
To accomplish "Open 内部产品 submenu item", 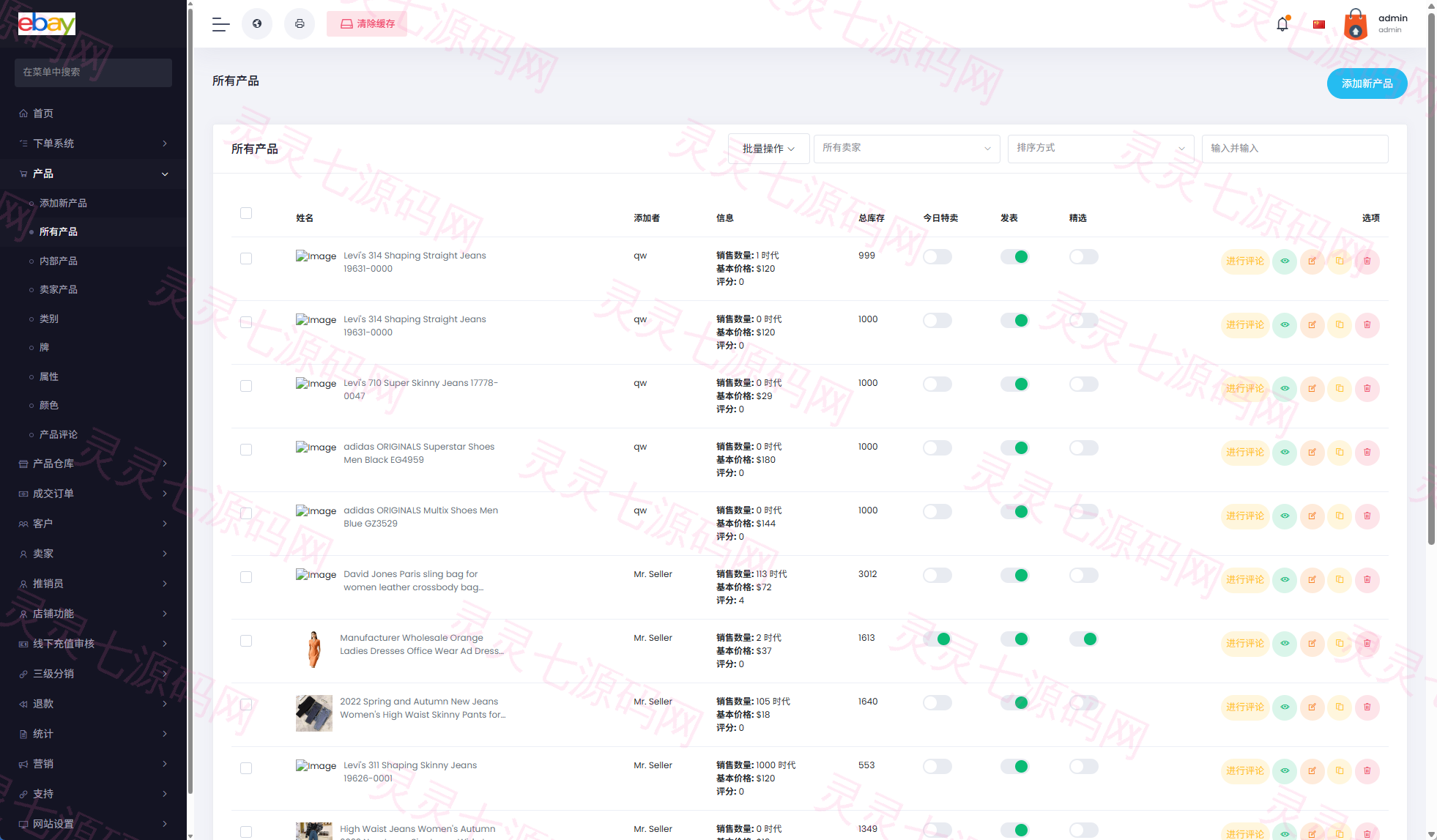I will pos(59,261).
